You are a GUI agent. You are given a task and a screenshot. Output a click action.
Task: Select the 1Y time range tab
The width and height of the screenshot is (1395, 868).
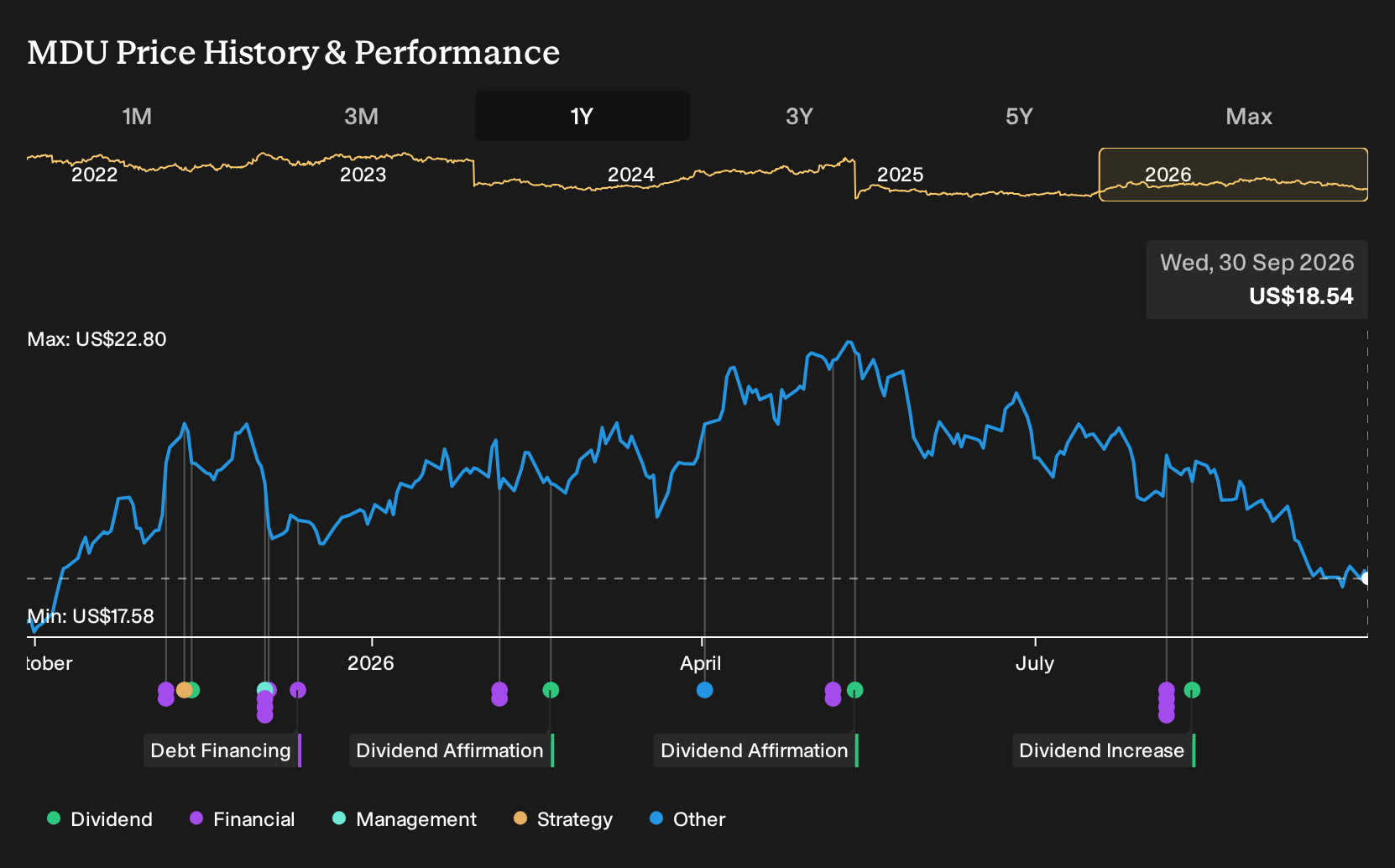[583, 116]
